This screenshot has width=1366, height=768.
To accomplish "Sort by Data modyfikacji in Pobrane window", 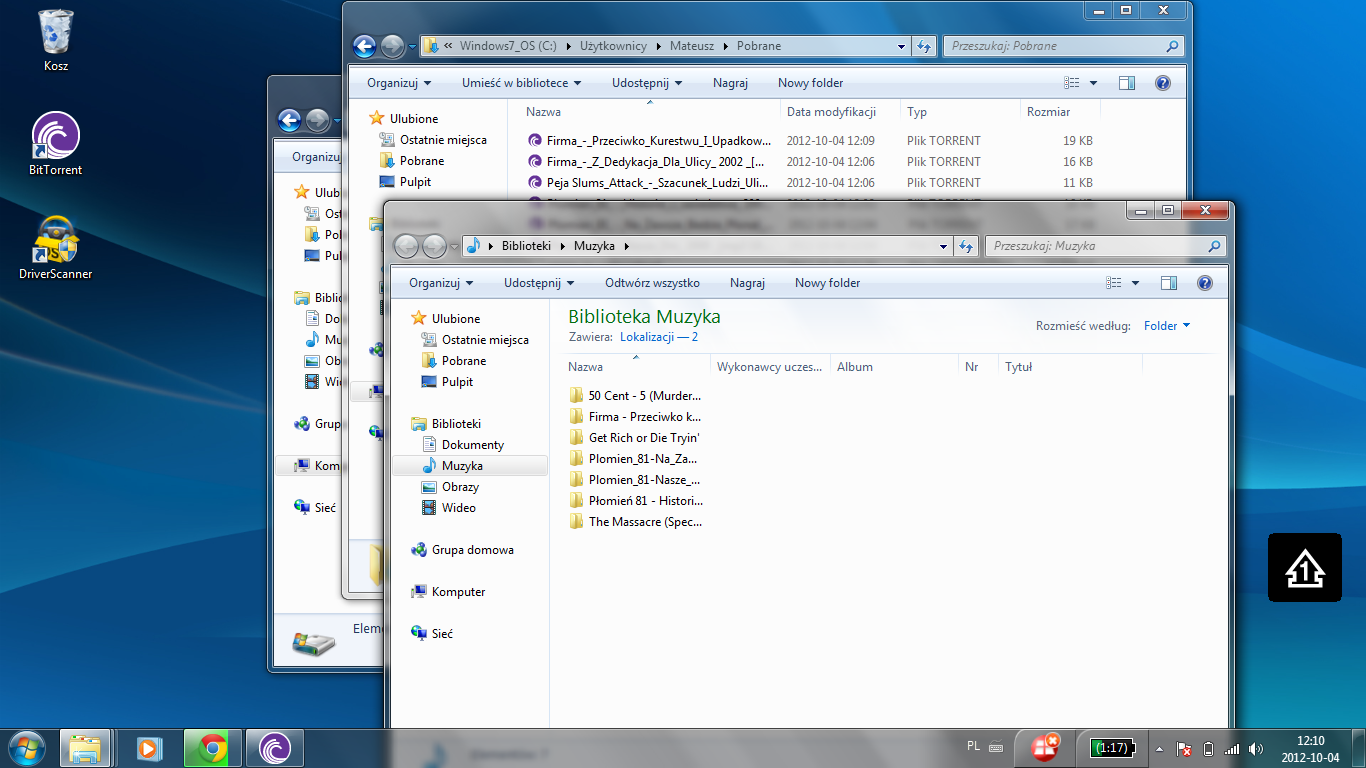I will (840, 112).
